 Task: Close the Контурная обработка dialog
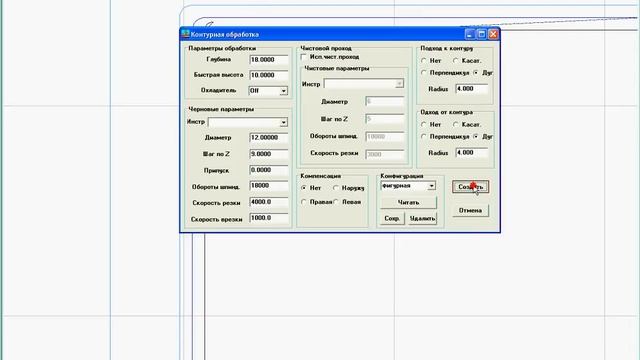(493, 34)
